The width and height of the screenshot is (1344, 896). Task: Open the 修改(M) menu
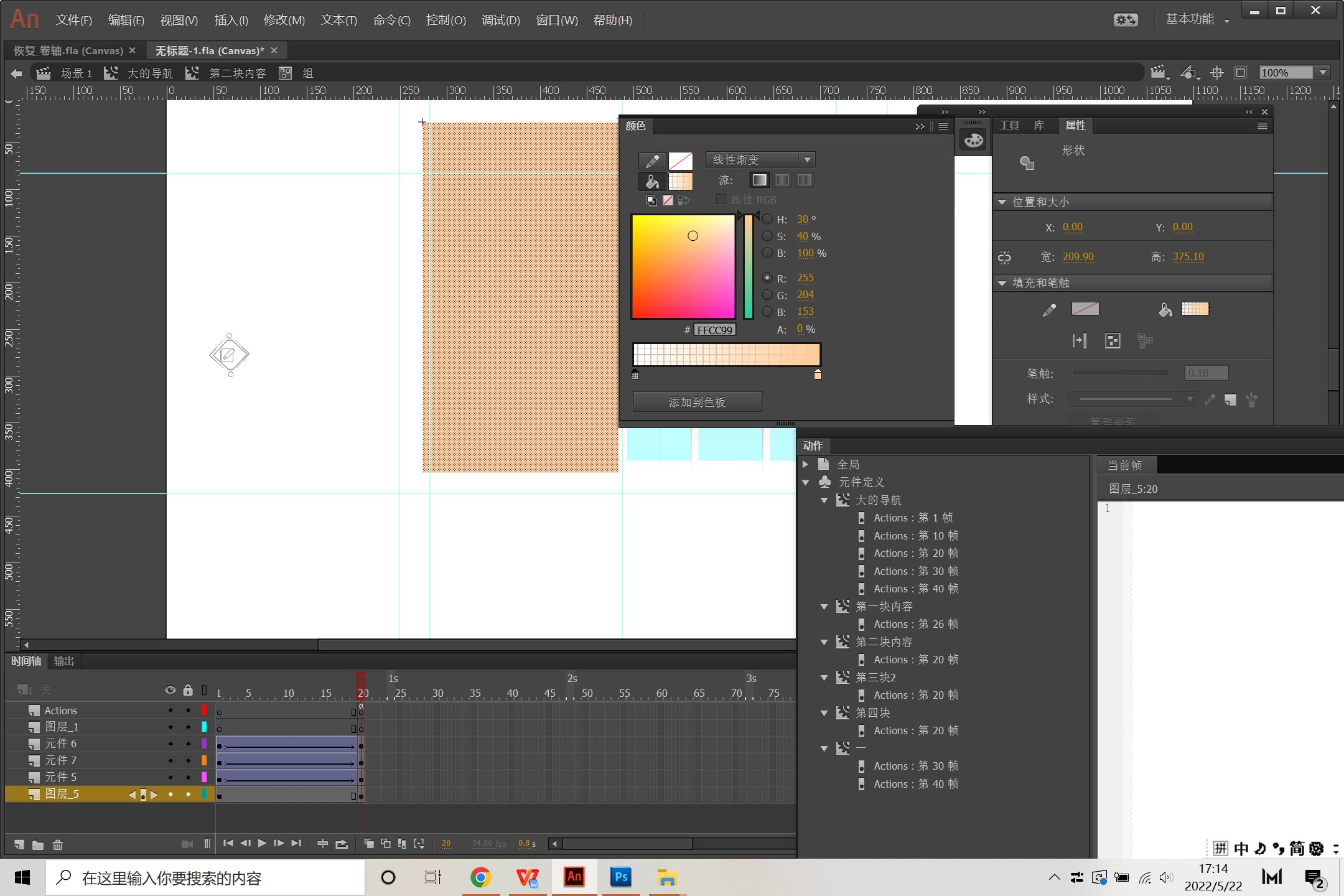pyautogui.click(x=284, y=20)
